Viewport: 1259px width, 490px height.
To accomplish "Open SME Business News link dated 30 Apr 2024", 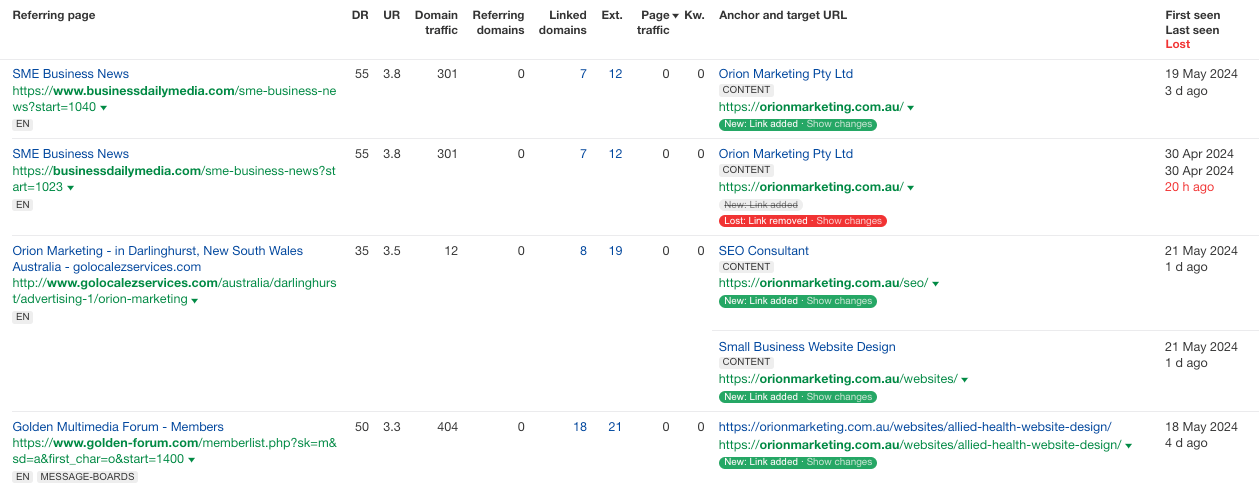I will pyautogui.click(x=70, y=154).
